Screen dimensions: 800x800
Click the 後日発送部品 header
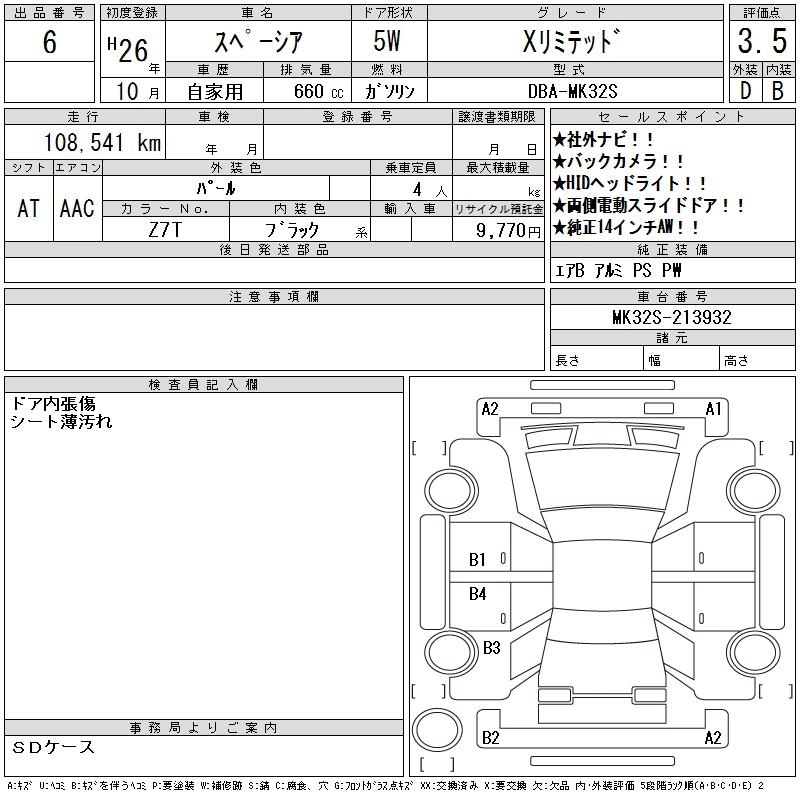pyautogui.click(x=274, y=249)
